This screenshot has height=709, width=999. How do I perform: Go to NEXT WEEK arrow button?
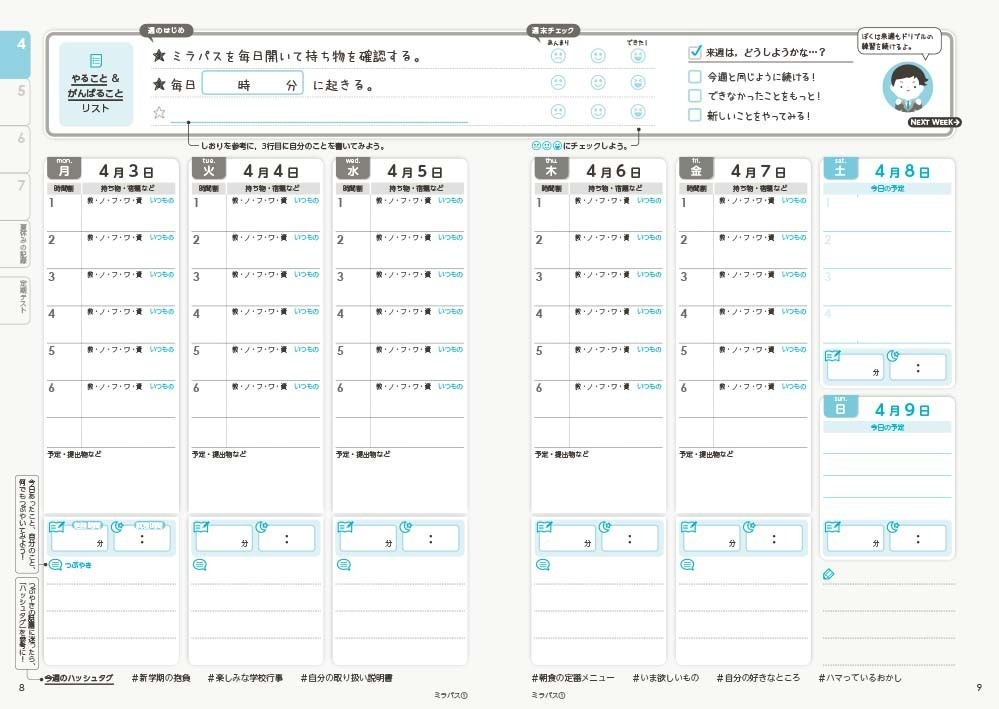click(934, 122)
